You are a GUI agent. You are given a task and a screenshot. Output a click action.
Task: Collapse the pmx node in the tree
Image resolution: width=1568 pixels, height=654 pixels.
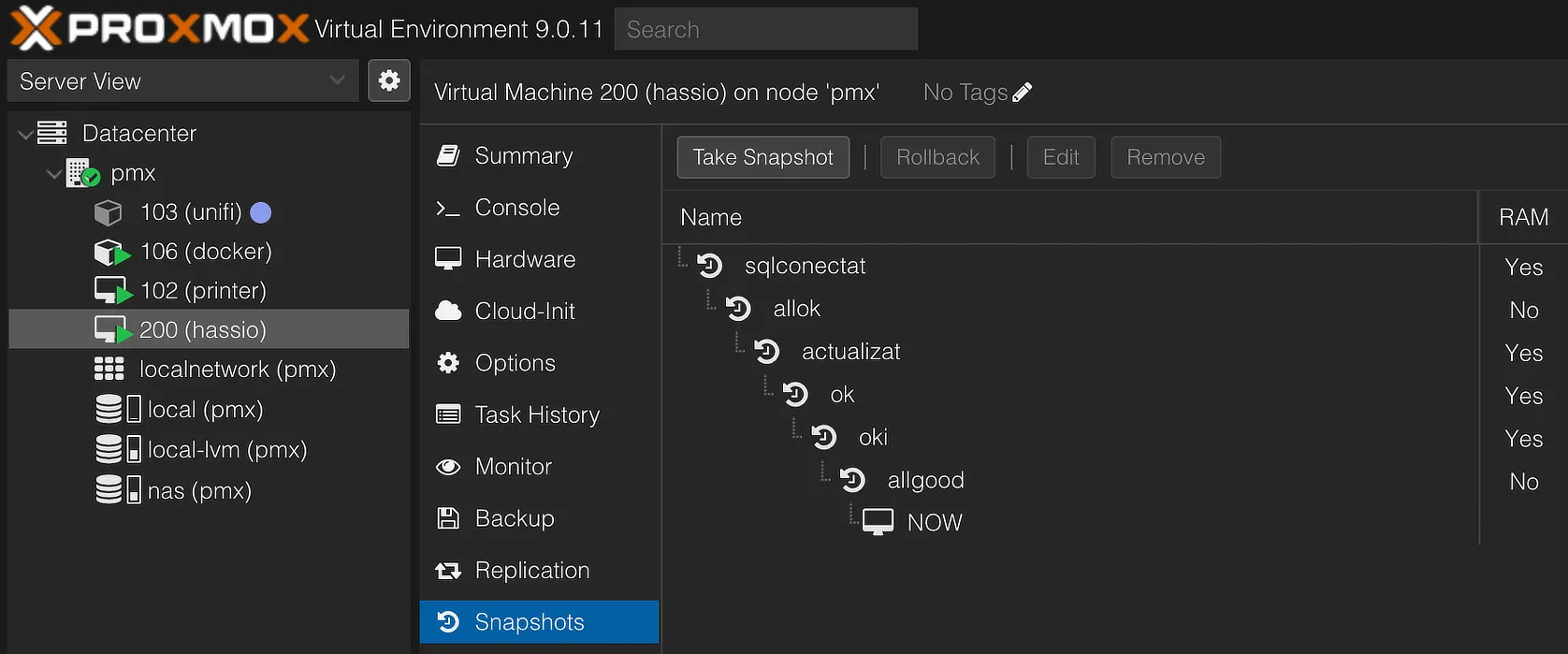pyautogui.click(x=54, y=174)
